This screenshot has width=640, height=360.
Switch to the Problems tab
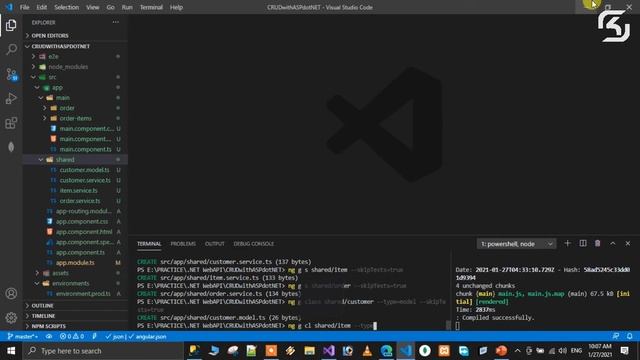tap(183, 244)
